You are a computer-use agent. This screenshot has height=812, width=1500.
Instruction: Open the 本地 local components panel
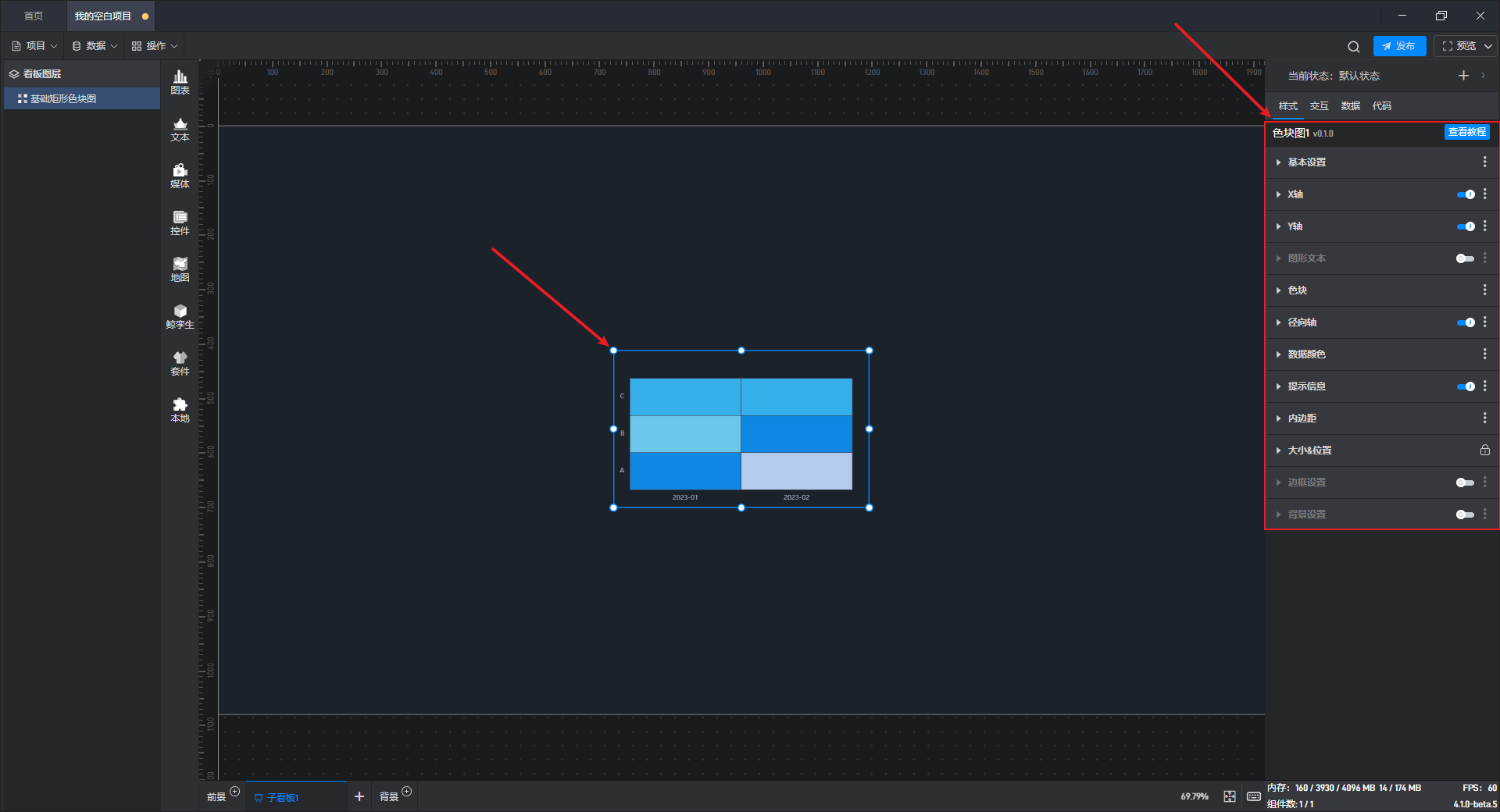click(180, 410)
